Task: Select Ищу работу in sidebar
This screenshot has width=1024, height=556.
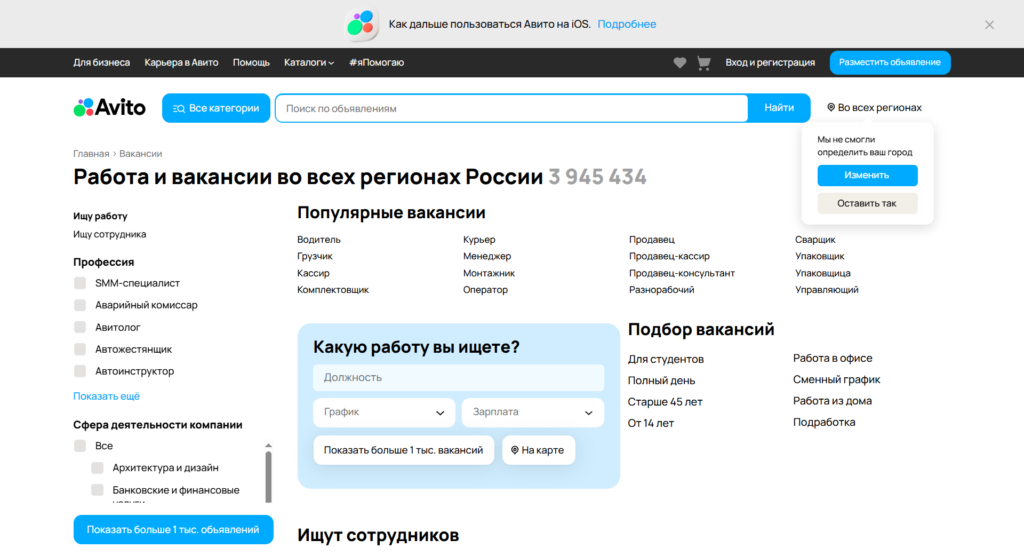Action: pyautogui.click(x=100, y=216)
